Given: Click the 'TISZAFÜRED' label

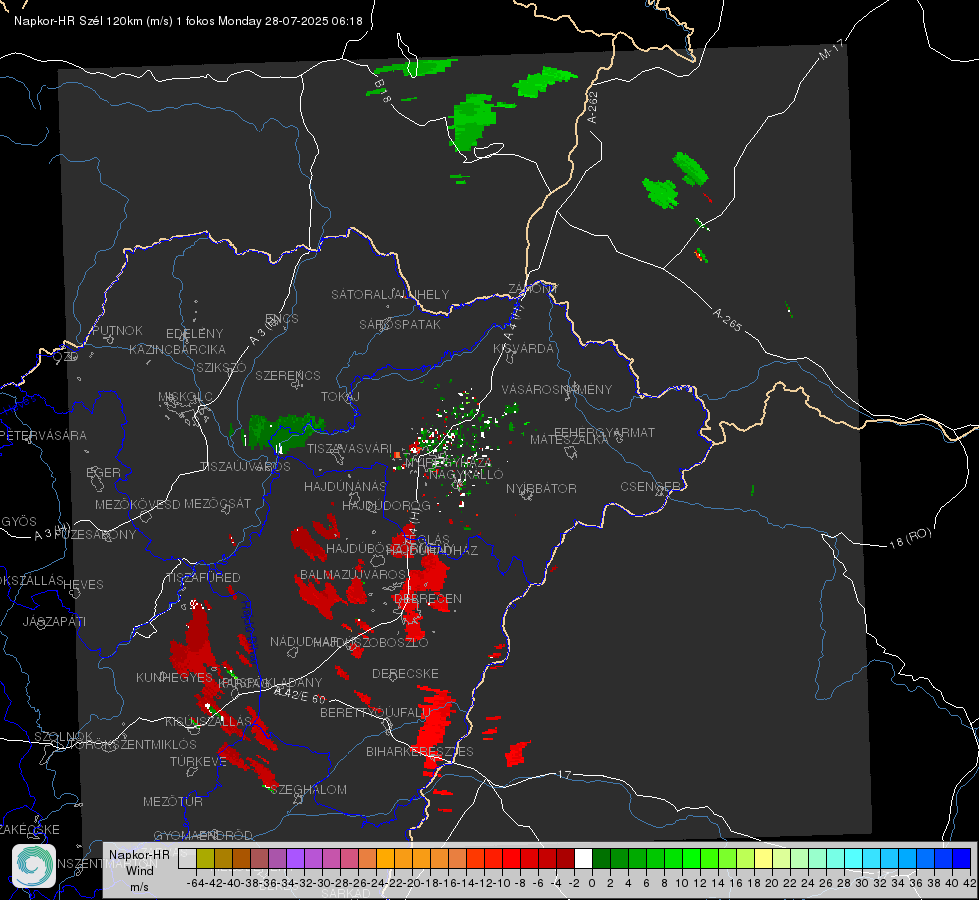Looking at the screenshot, I should [204, 577].
